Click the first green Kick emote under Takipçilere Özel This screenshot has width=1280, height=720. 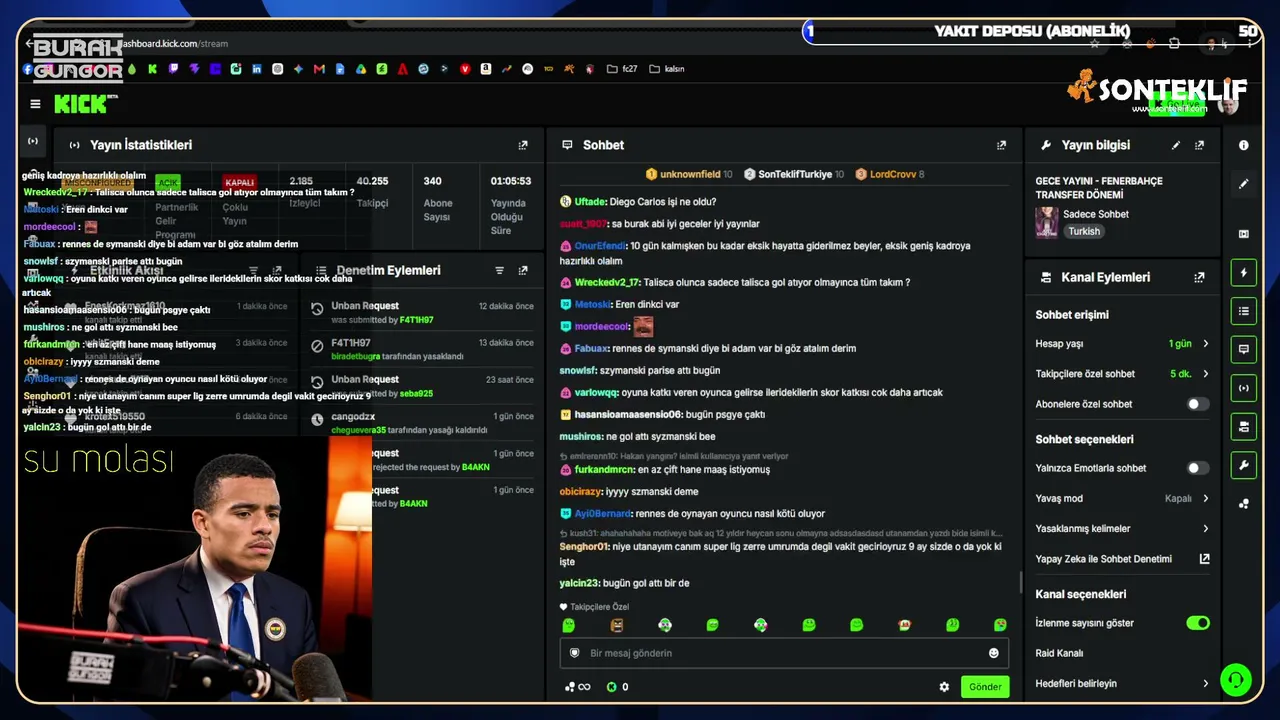pos(569,625)
